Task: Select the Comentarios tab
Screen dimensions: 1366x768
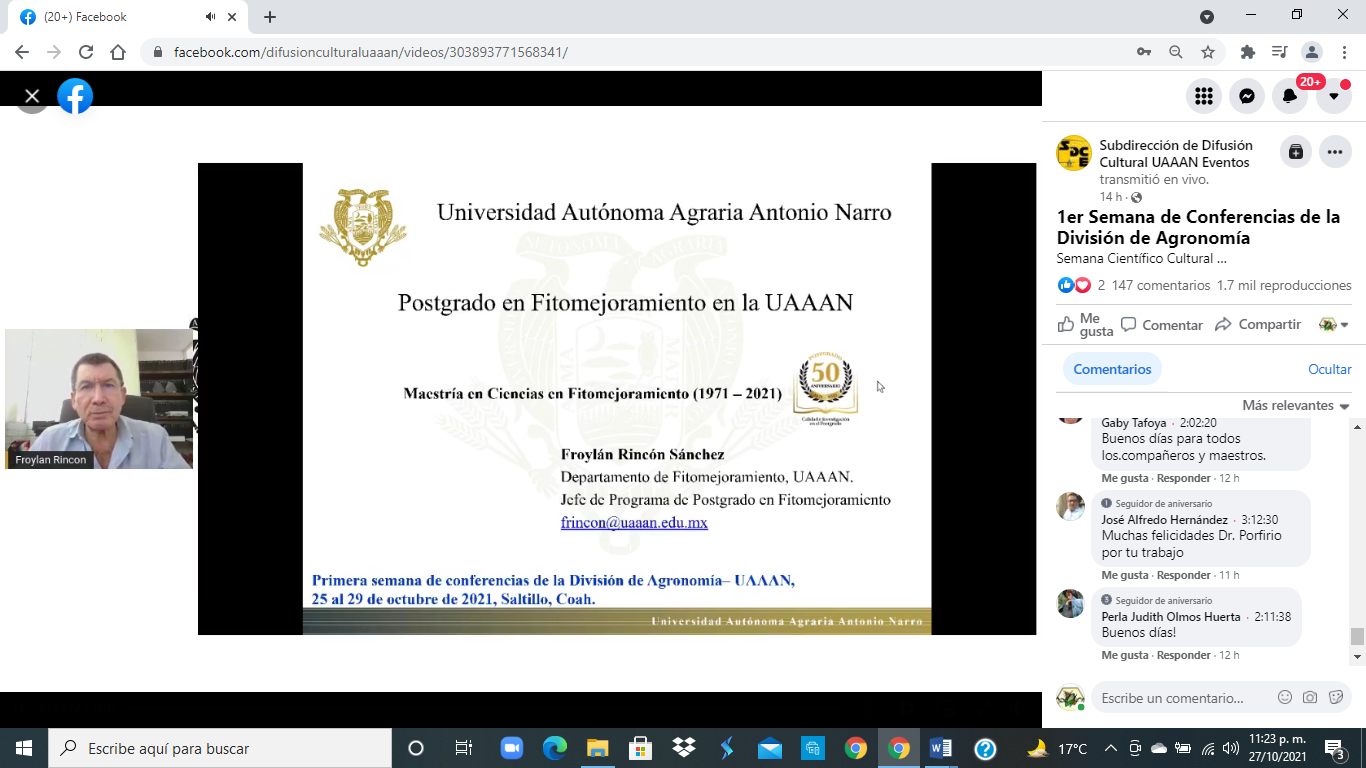Action: click(1112, 369)
